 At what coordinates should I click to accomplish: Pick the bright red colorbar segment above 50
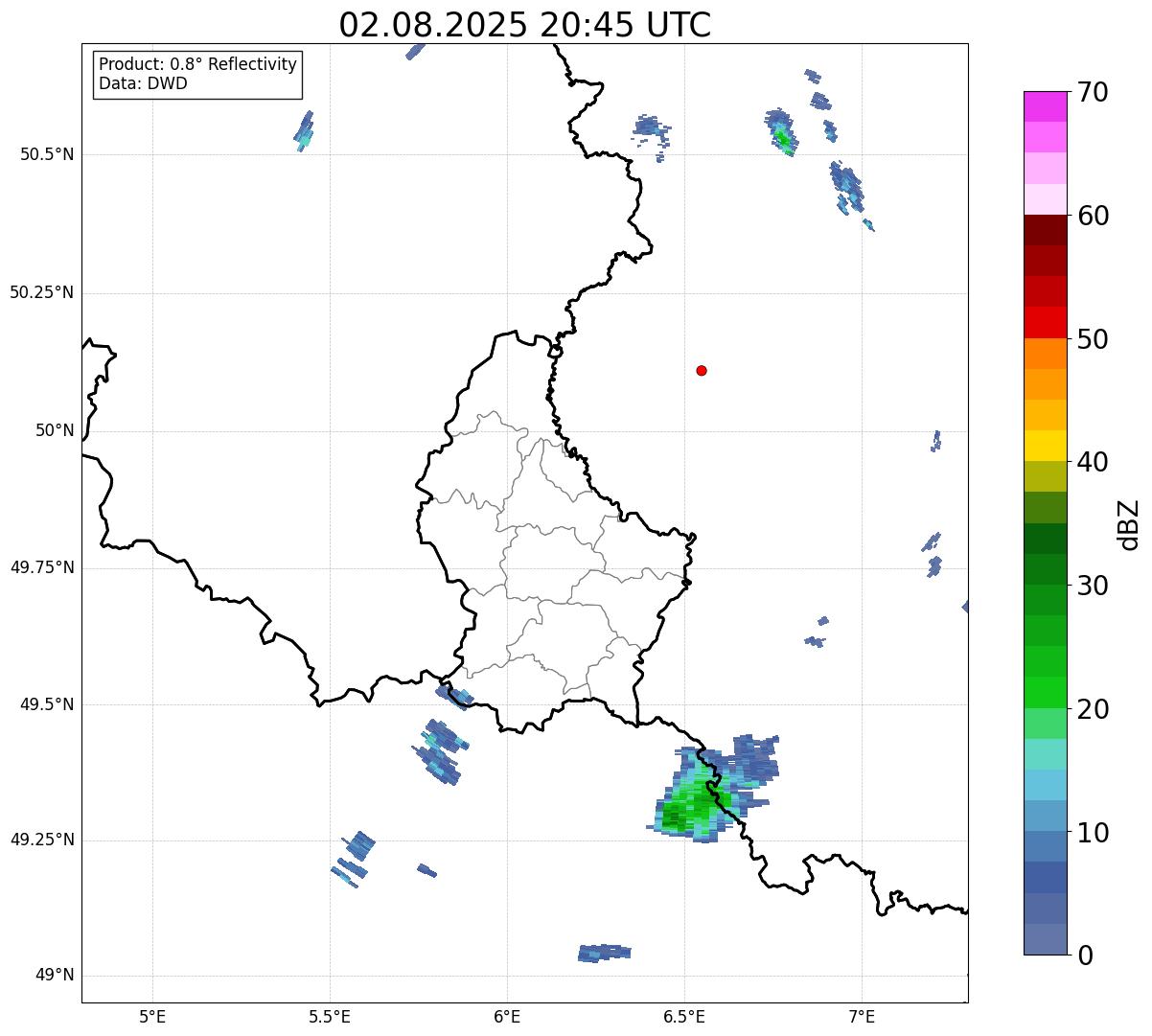(1046, 323)
